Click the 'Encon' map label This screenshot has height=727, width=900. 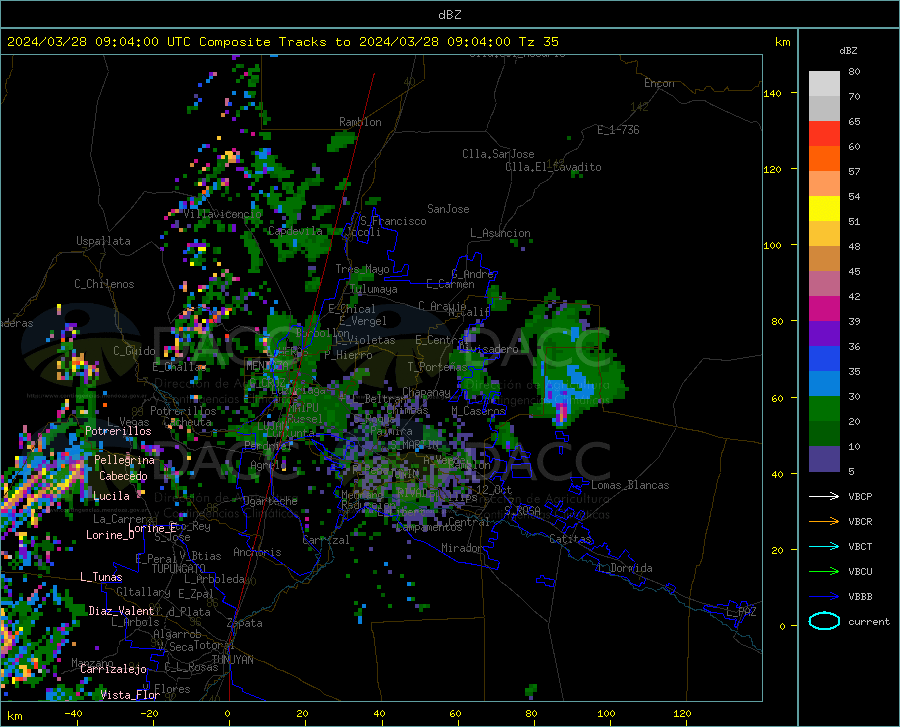pyautogui.click(x=659, y=83)
